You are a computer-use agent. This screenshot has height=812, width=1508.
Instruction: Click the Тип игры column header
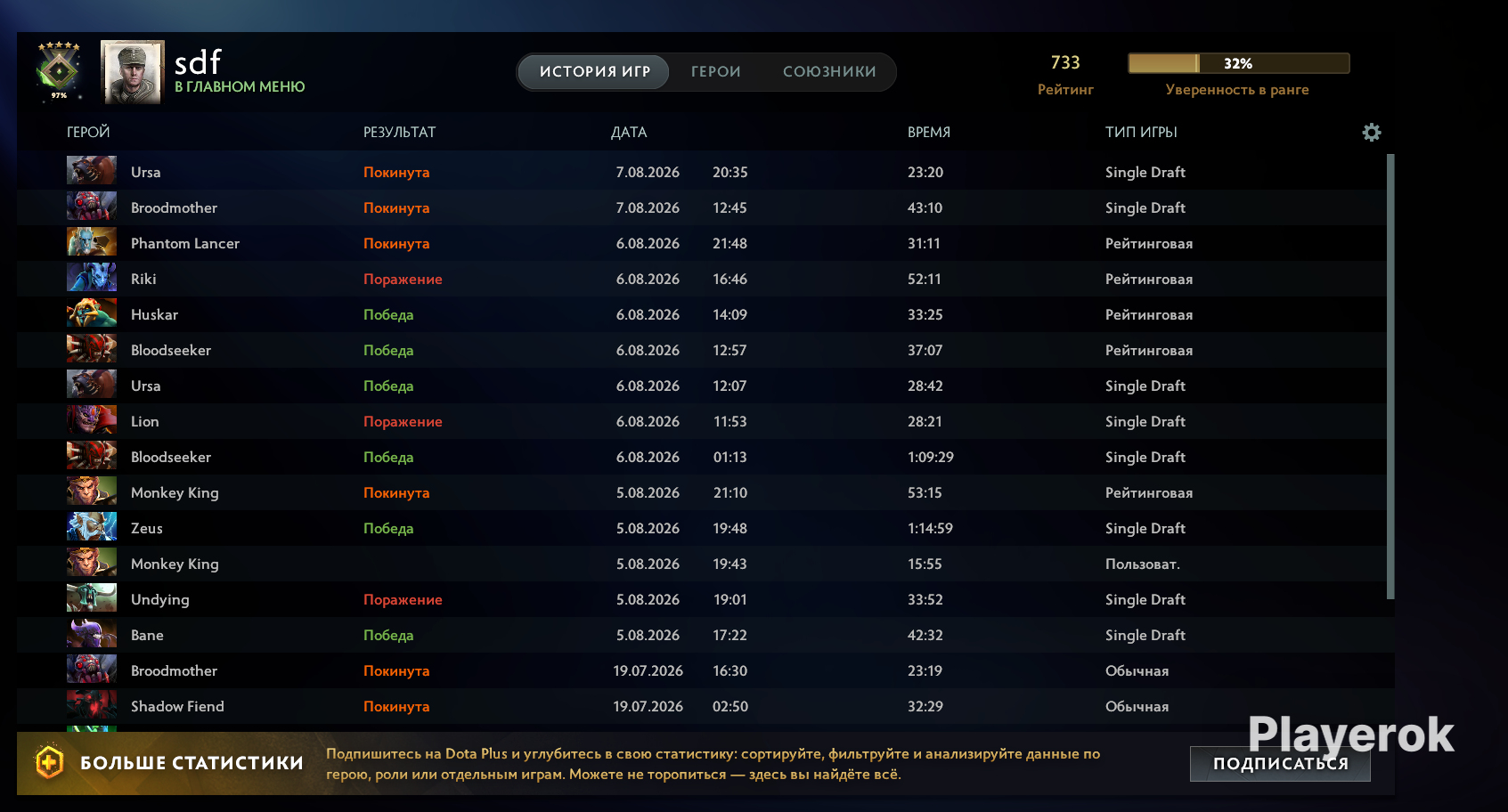[1141, 132]
